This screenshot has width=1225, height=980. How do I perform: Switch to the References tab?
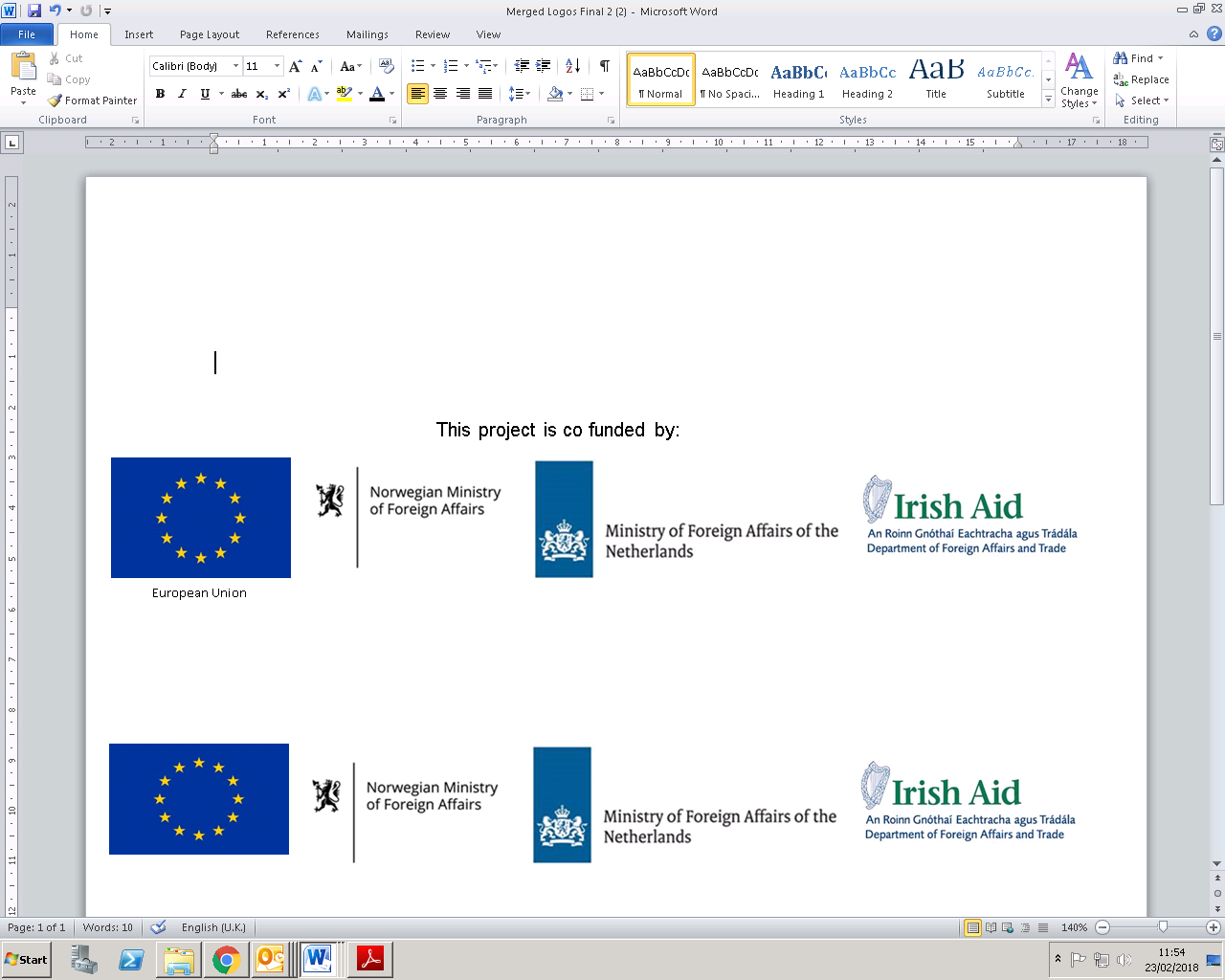(x=293, y=34)
